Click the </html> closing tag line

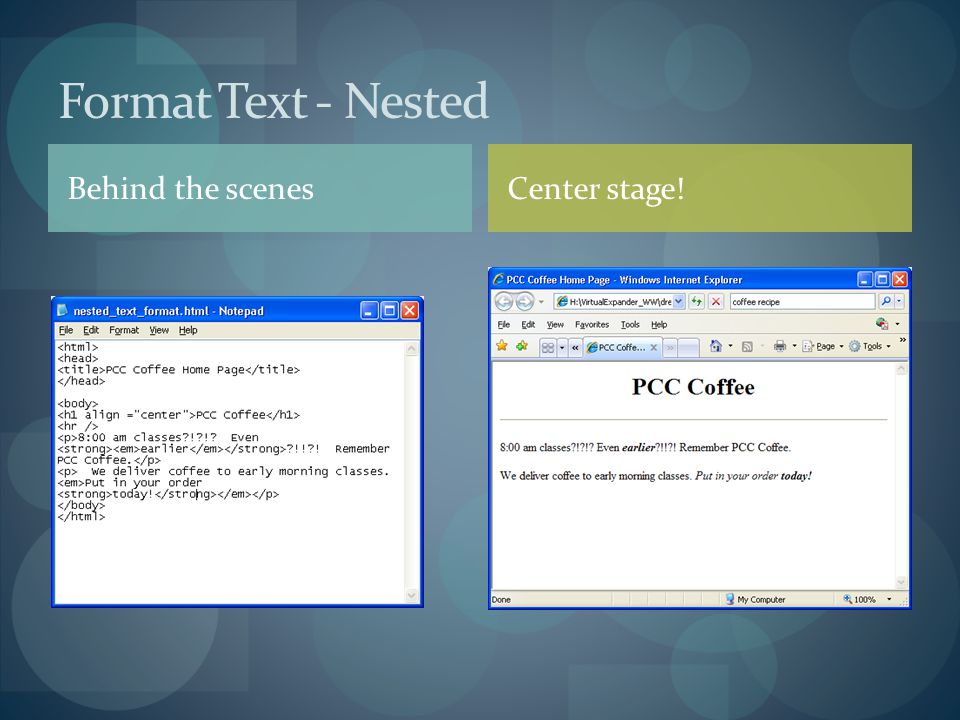[x=81, y=517]
